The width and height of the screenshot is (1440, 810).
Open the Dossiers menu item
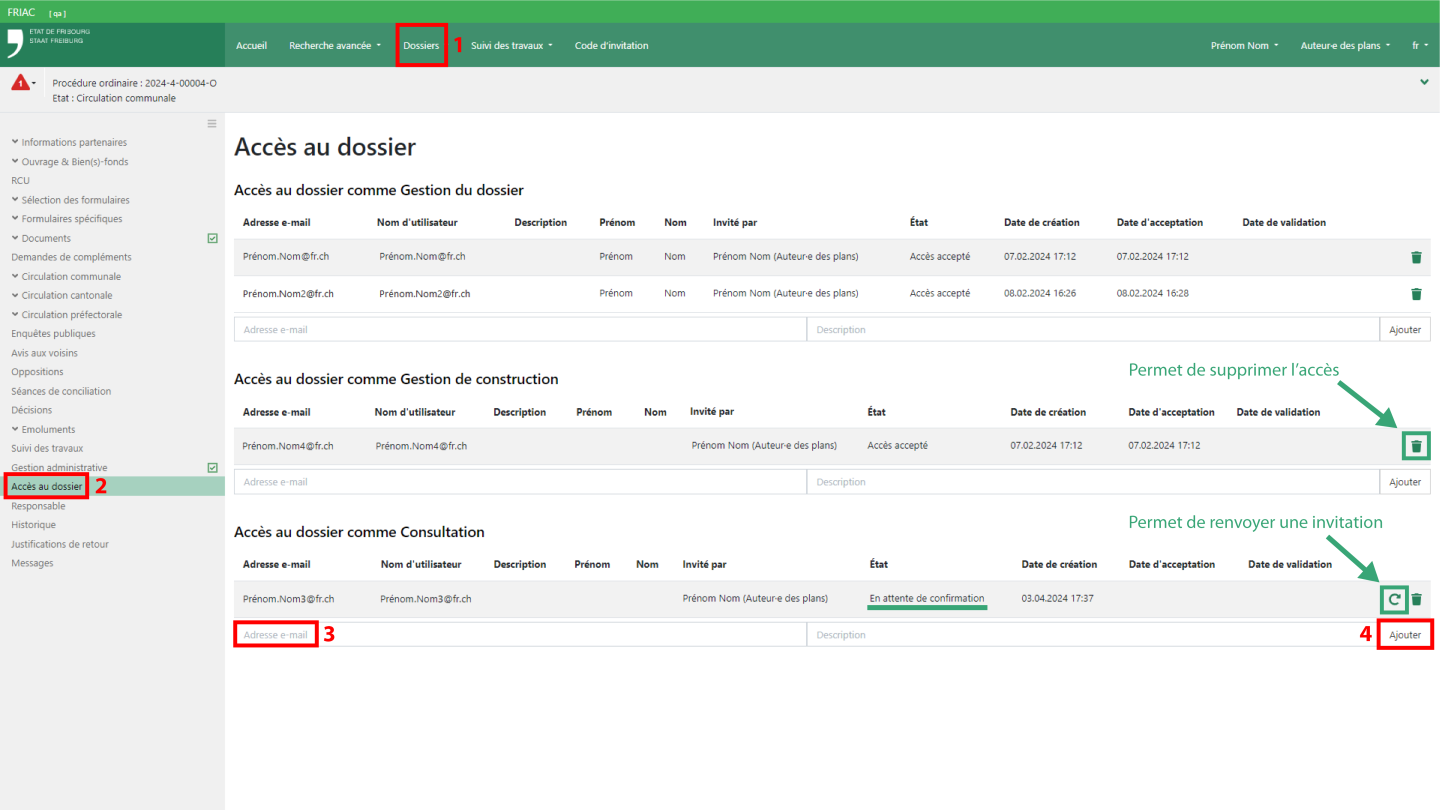click(x=421, y=46)
